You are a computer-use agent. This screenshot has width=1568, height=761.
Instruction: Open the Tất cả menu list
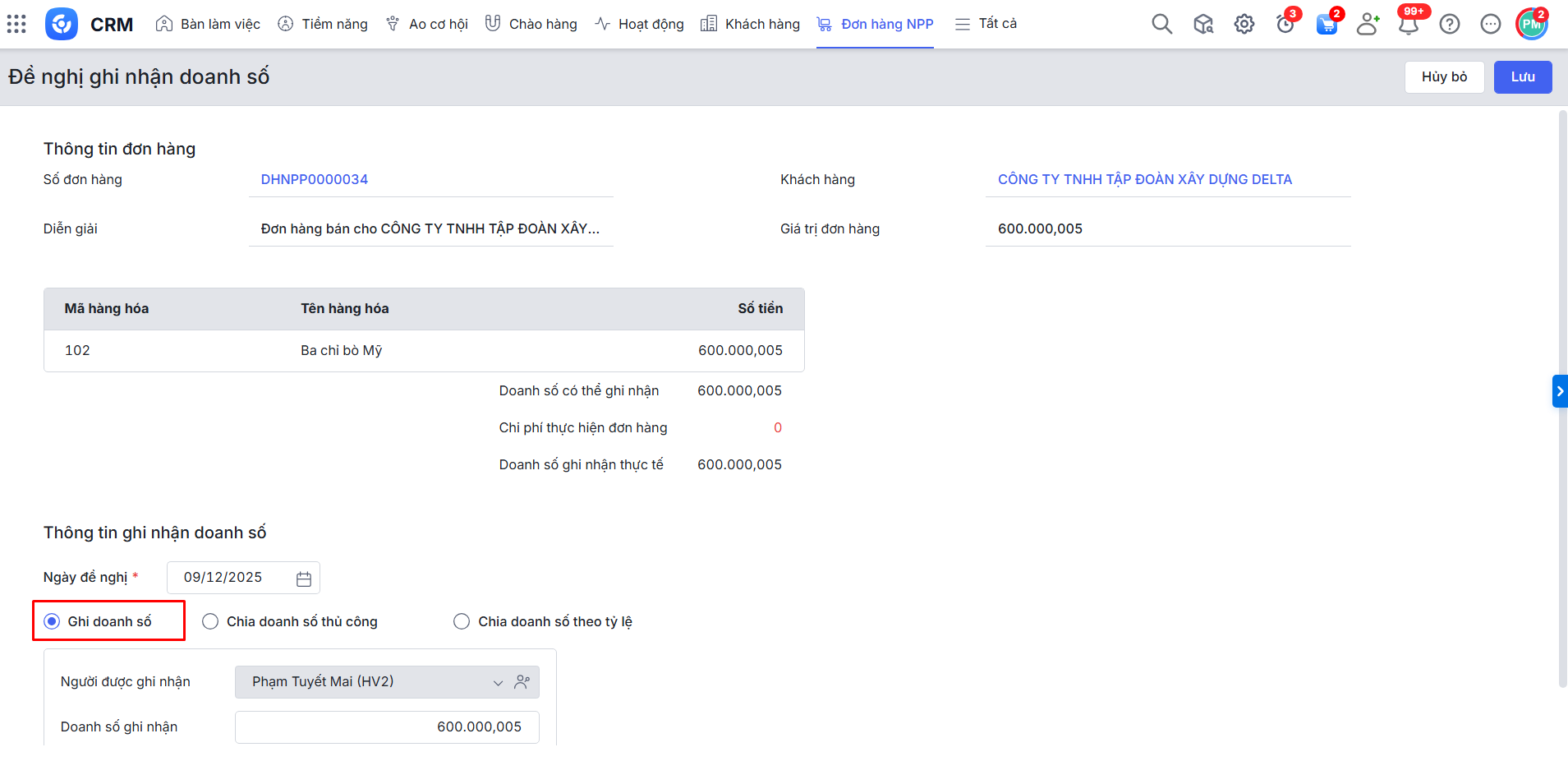pos(986,24)
